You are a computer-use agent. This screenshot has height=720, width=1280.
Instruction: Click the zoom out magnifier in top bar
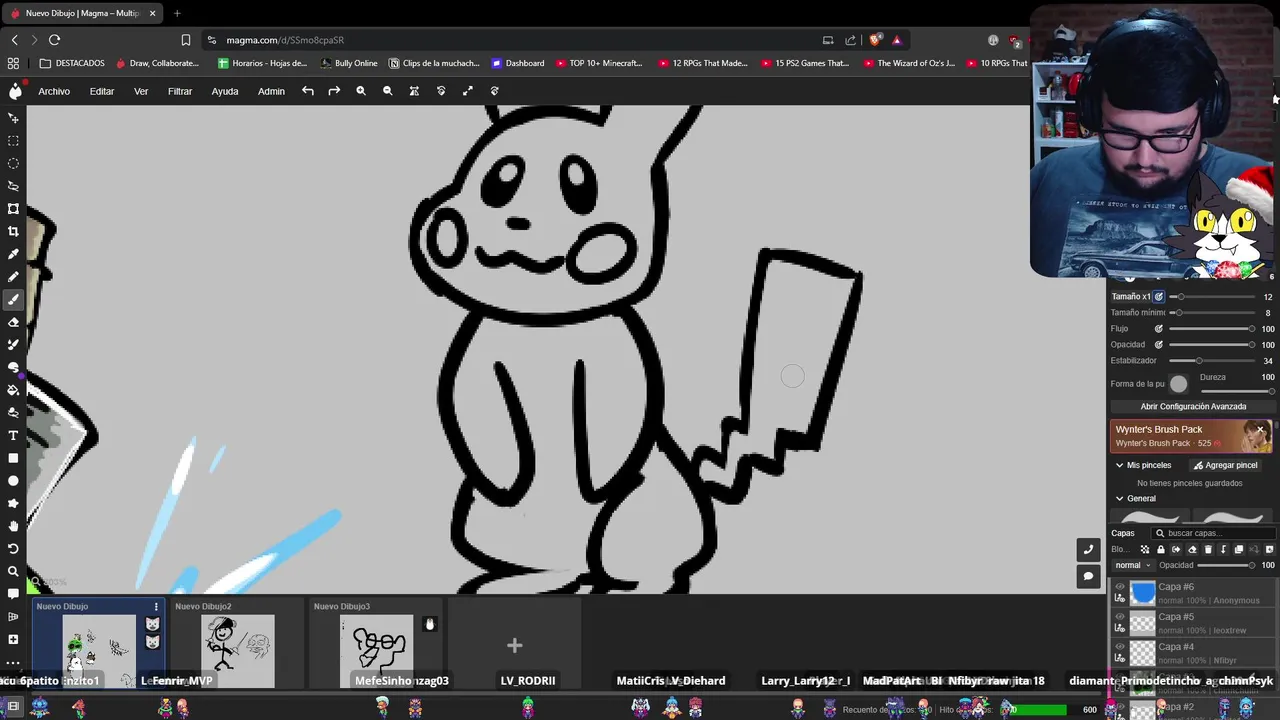[x=388, y=91]
